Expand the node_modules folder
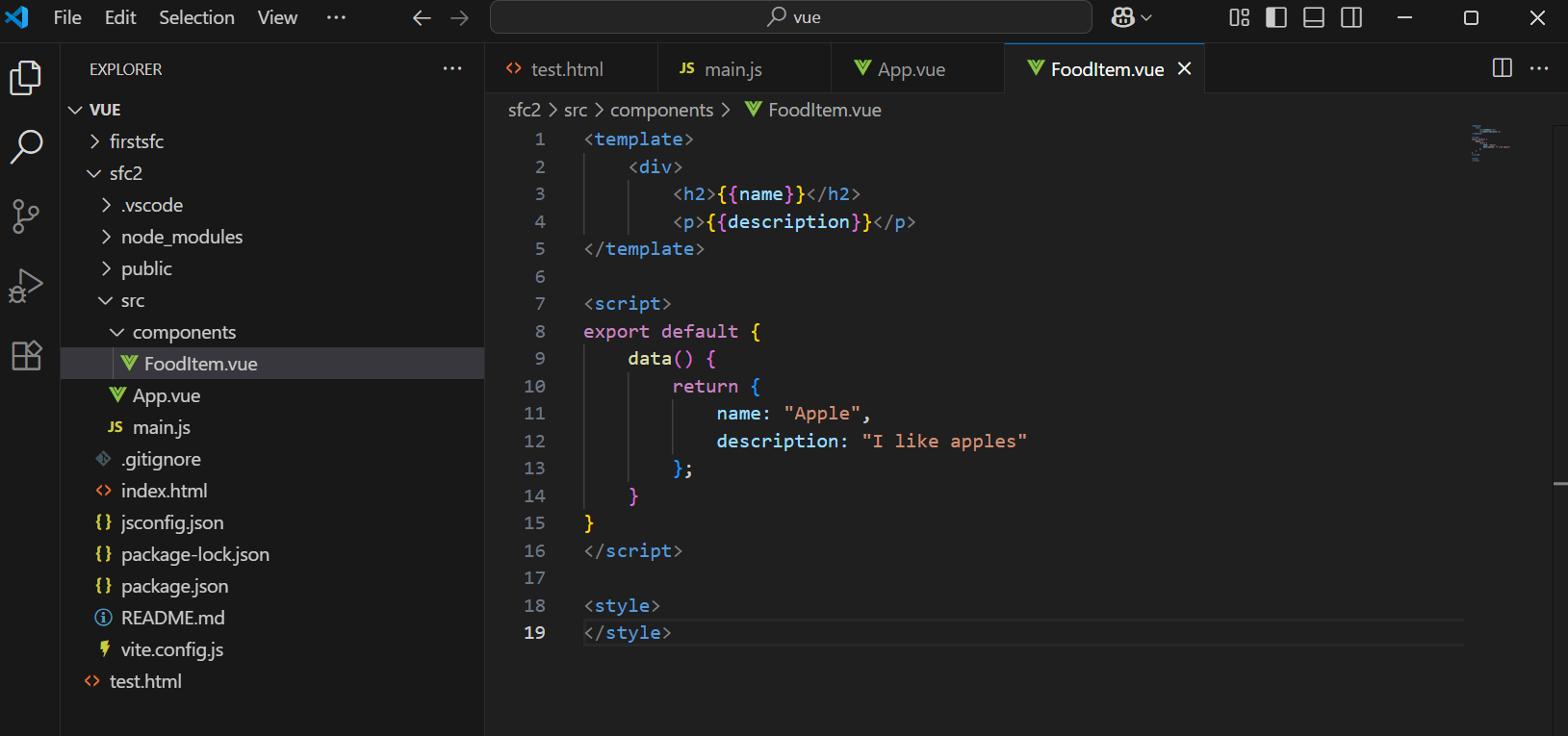 coord(181,237)
